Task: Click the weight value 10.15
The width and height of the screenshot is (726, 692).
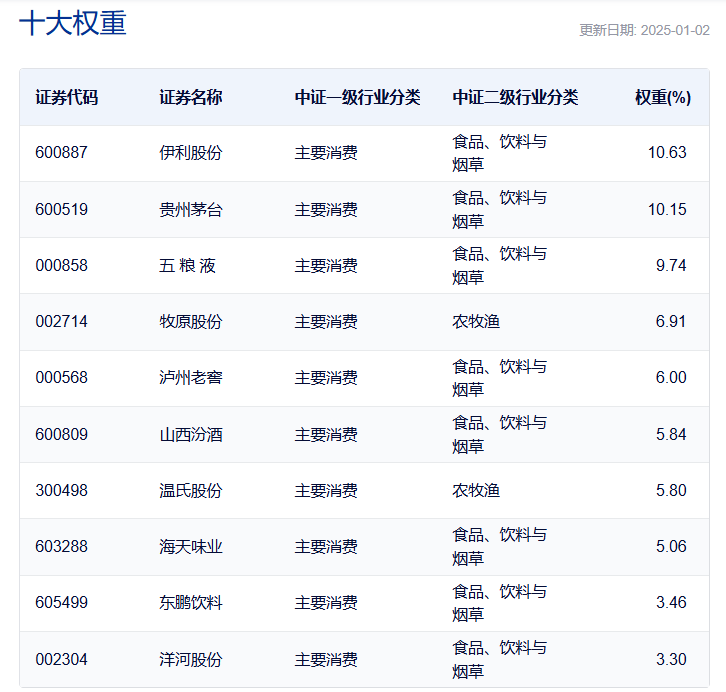Action: [x=667, y=209]
